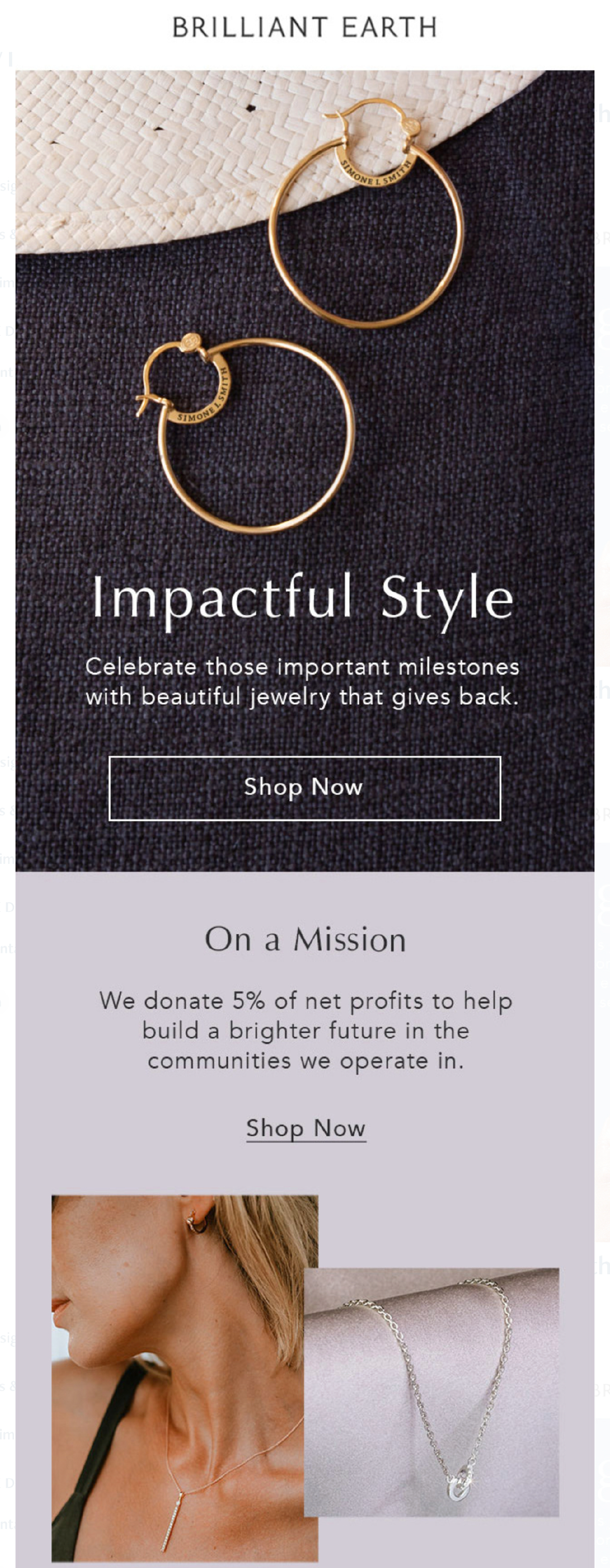Click Simone I. Smith engraving on upper earring

pyautogui.click(x=376, y=172)
